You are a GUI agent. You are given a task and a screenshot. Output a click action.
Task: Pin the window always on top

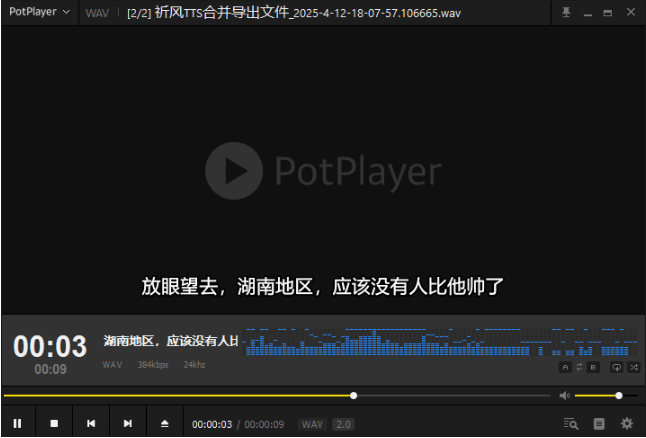pyautogui.click(x=567, y=12)
